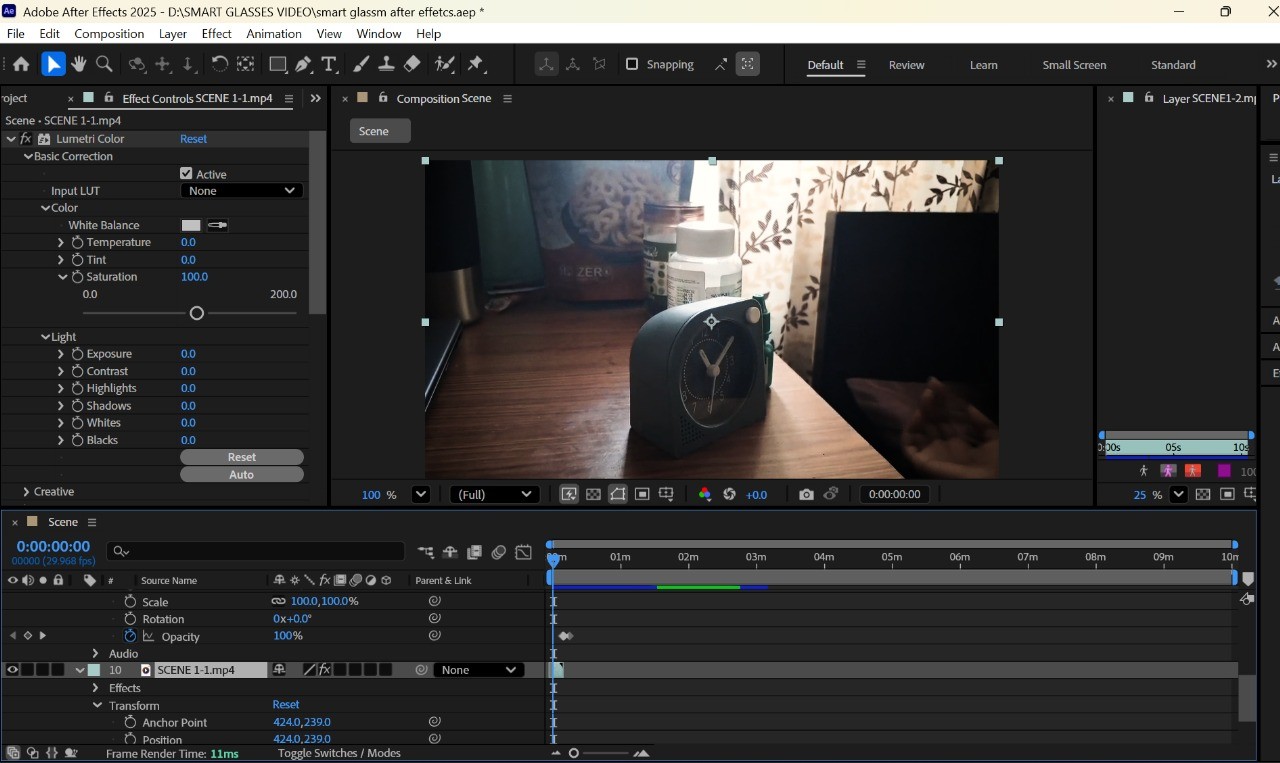Click the Auto button under Light
Viewport: 1280px width, 763px height.
click(x=241, y=474)
